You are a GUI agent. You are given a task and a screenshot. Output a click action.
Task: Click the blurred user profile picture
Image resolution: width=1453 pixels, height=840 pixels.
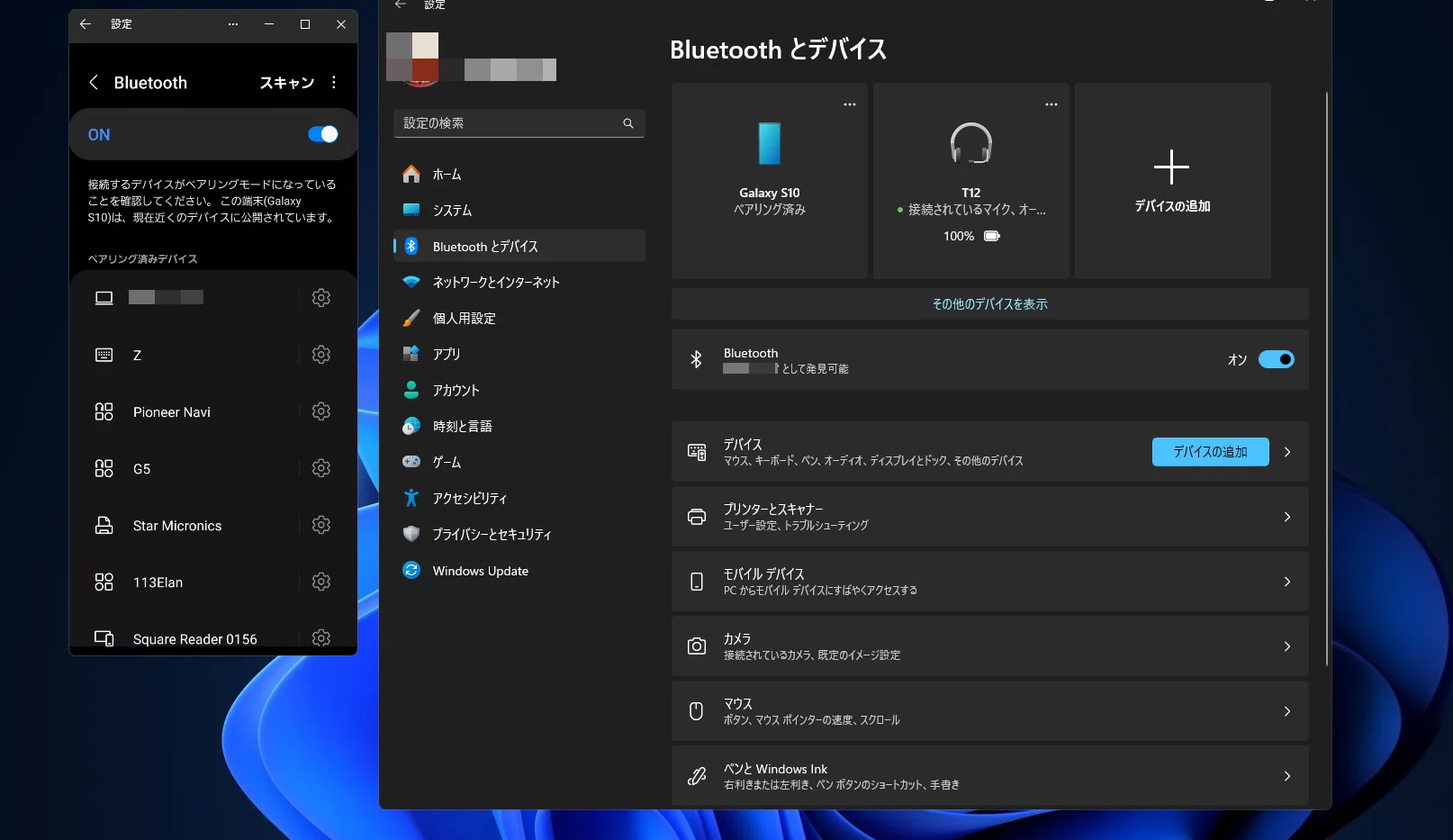tap(412, 59)
